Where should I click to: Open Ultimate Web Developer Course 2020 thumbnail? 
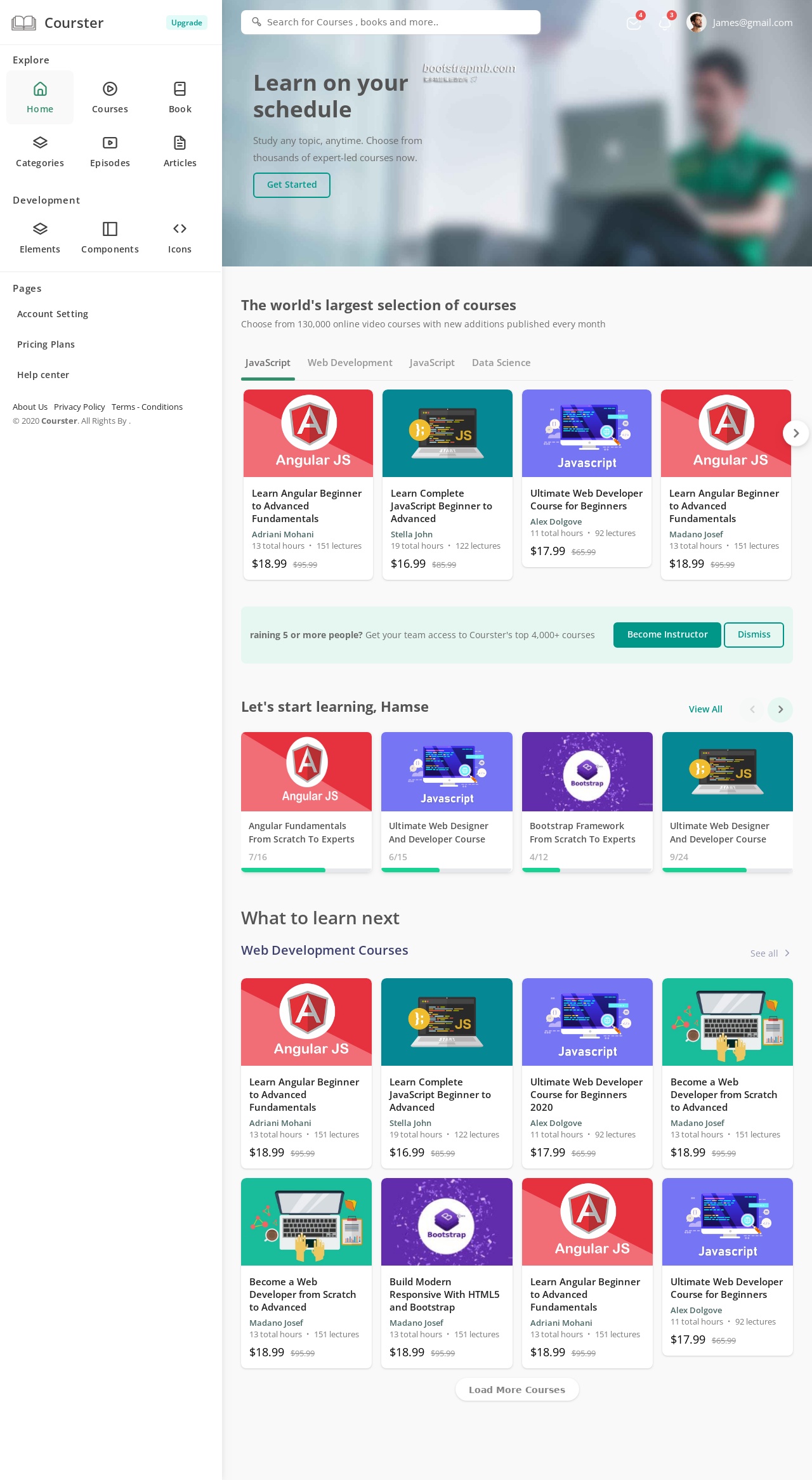tap(587, 1022)
